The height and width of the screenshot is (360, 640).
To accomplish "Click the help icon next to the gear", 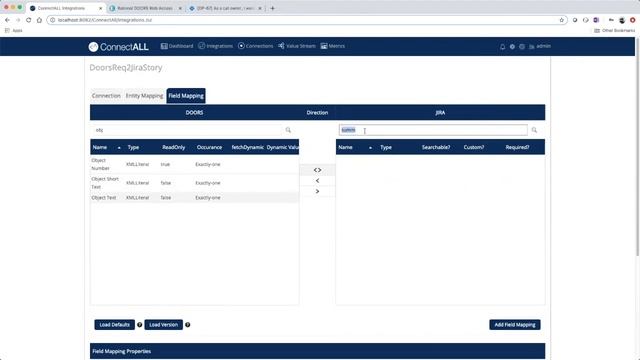I will 522,47.
